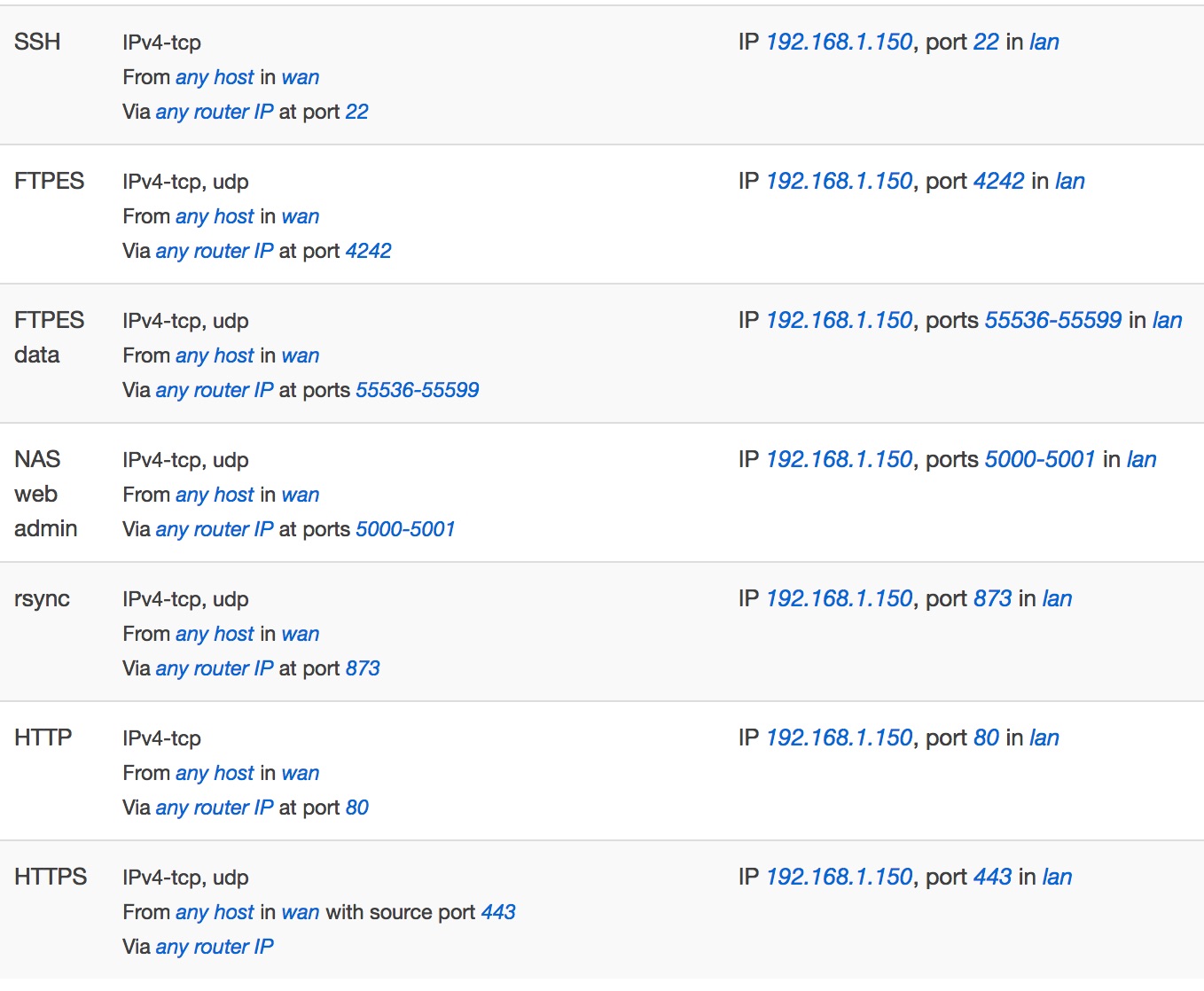Click Via port 4242 in FTPES rule
The height and width of the screenshot is (991, 1204).
coord(368,251)
